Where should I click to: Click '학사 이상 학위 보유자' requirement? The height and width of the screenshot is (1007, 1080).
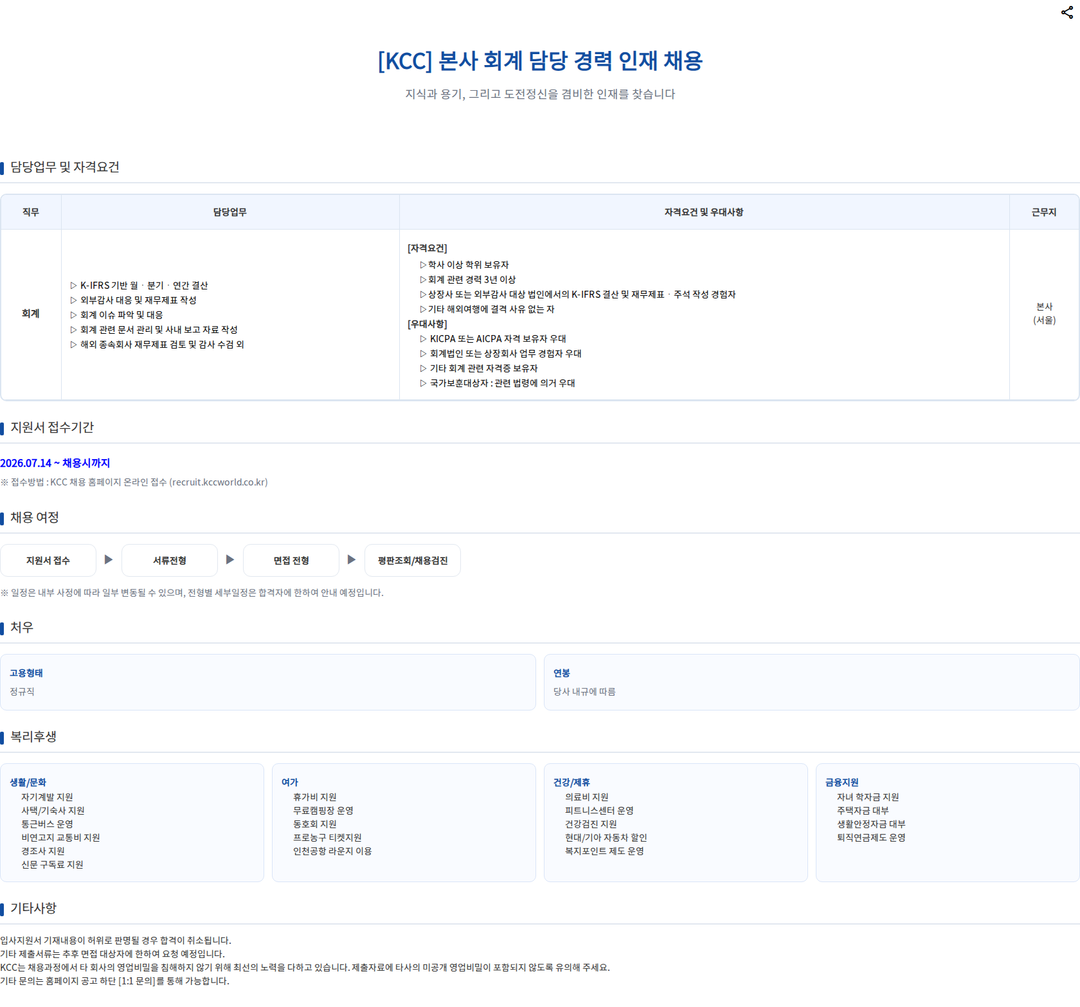point(464,264)
